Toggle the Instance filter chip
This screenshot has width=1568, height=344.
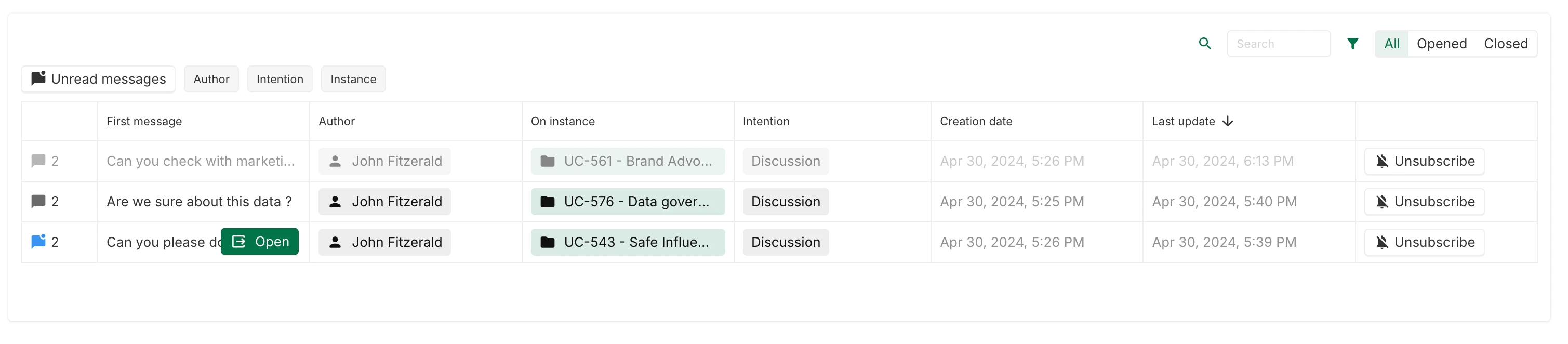click(353, 79)
